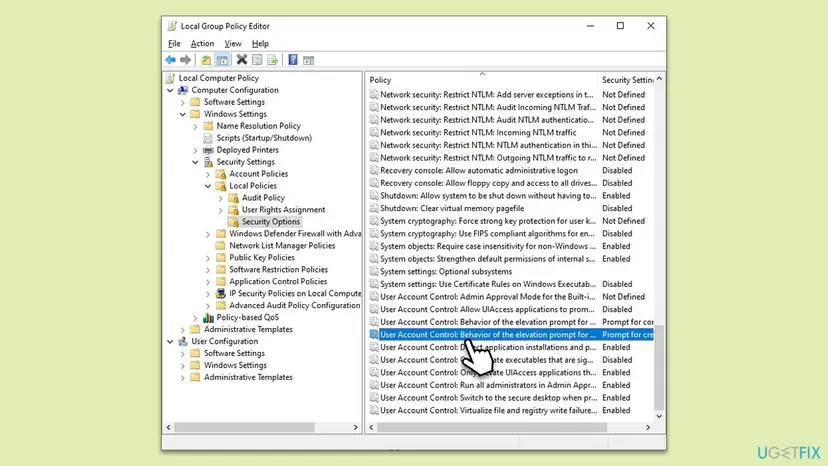
Task: Open the Action menu
Action: [202, 44]
